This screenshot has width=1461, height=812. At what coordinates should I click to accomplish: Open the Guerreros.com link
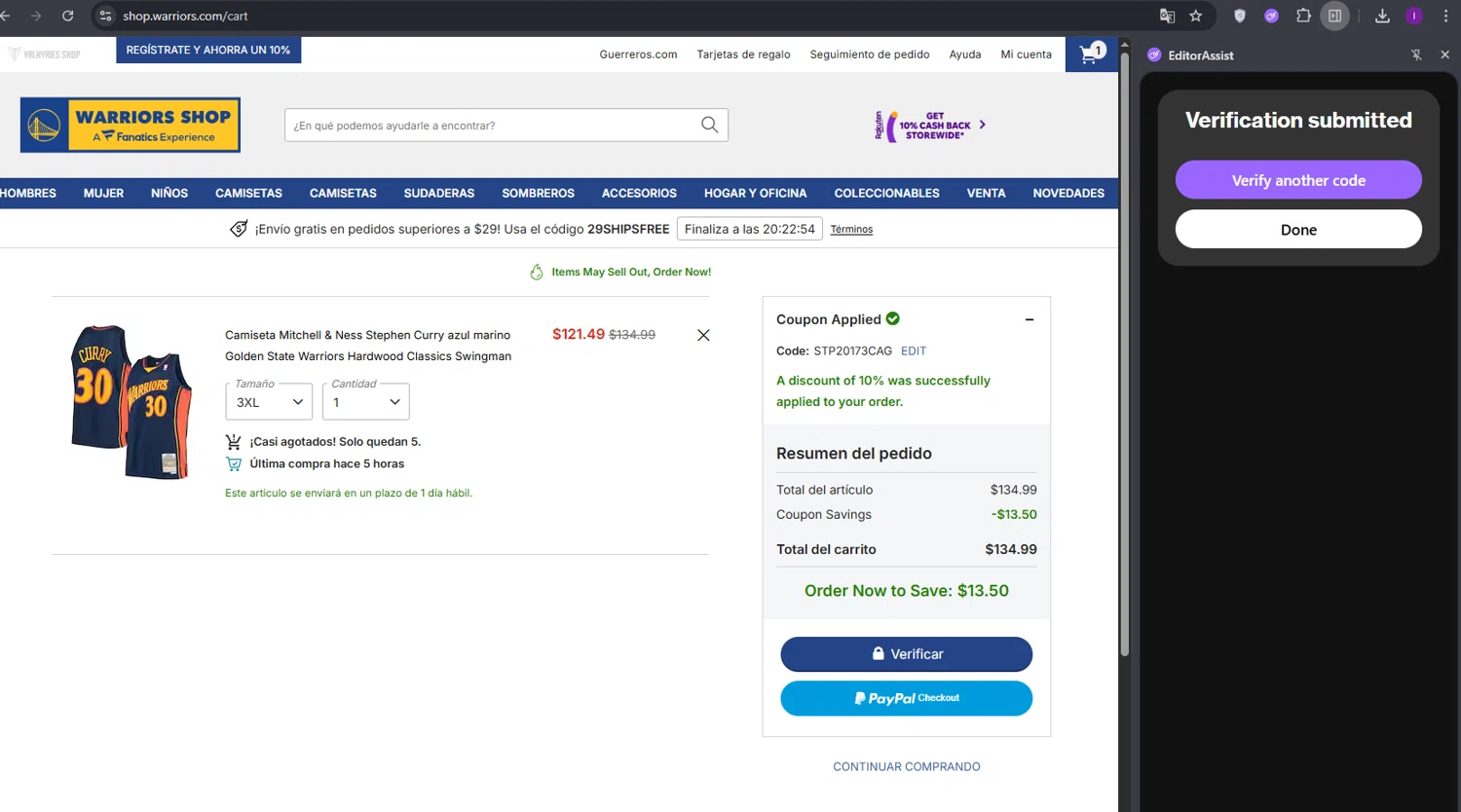(x=638, y=55)
